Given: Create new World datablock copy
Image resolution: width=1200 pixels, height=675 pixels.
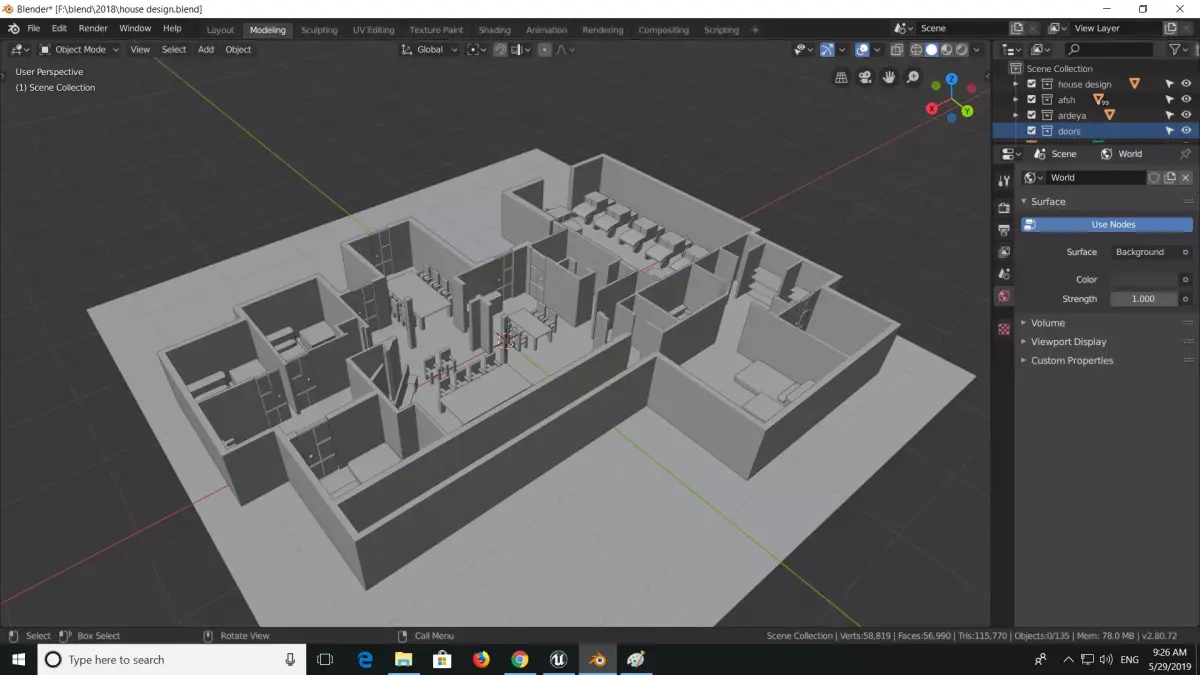Looking at the screenshot, I should [x=1170, y=178].
